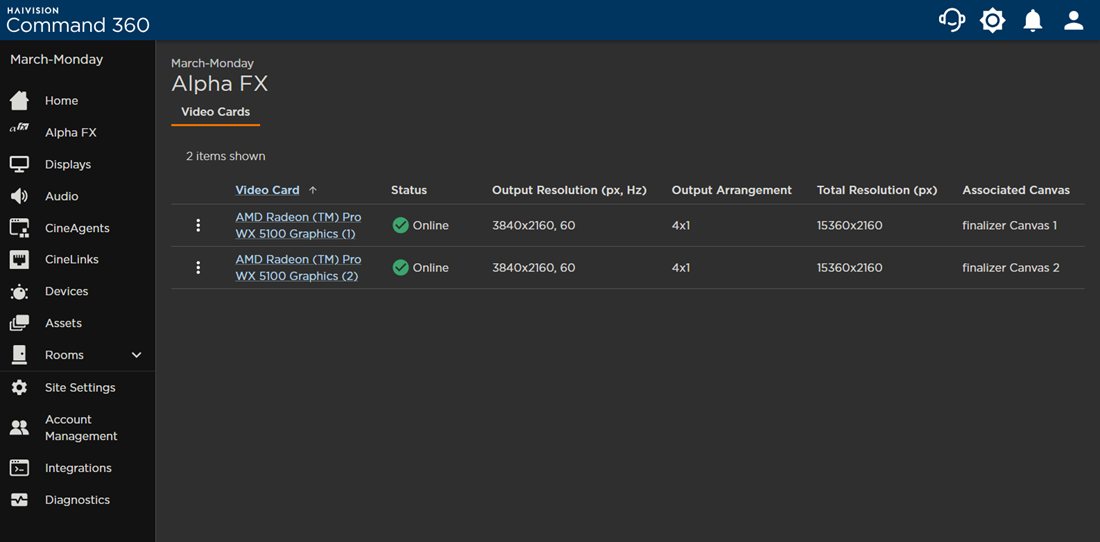
Task: Click the Alpha FX sidebar icon
Action: coord(20,129)
